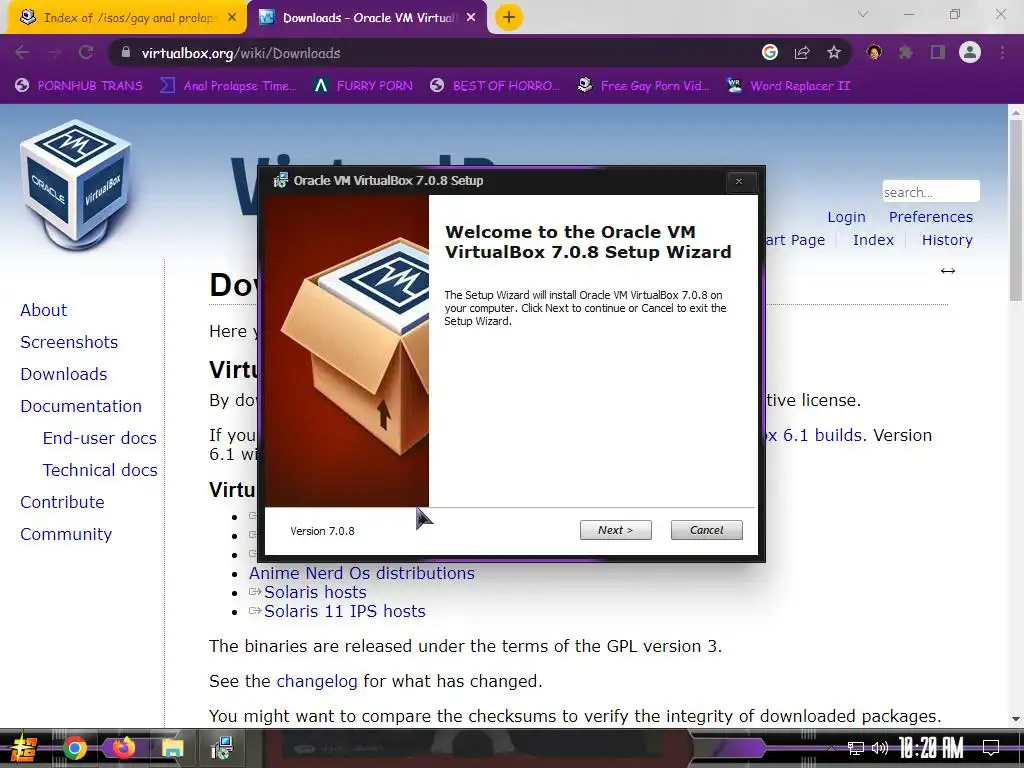Open About in the sidebar
Image resolution: width=1024 pixels, height=768 pixels.
point(44,310)
